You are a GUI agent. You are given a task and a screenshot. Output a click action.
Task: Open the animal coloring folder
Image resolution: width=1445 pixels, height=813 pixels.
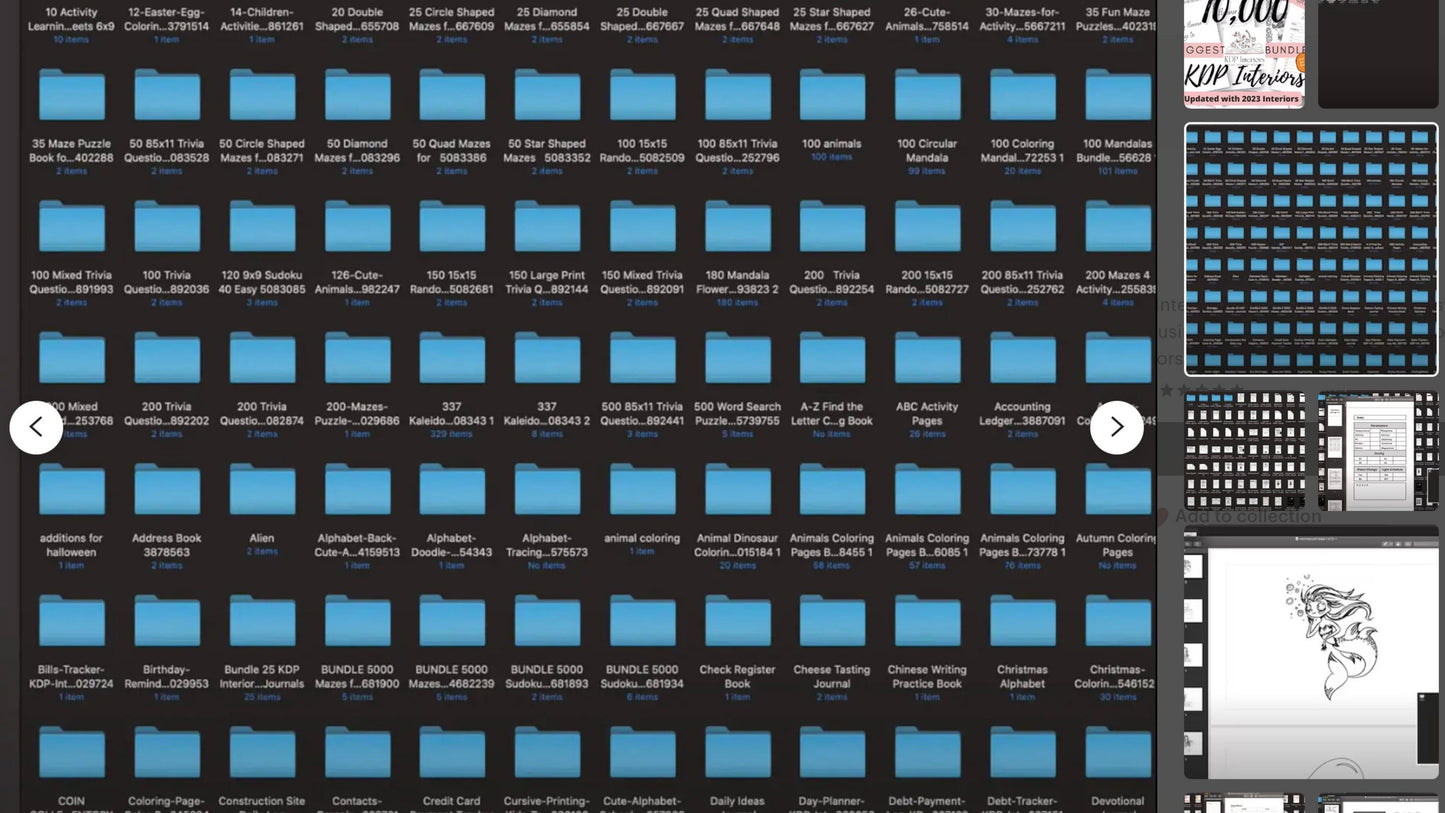point(642,490)
